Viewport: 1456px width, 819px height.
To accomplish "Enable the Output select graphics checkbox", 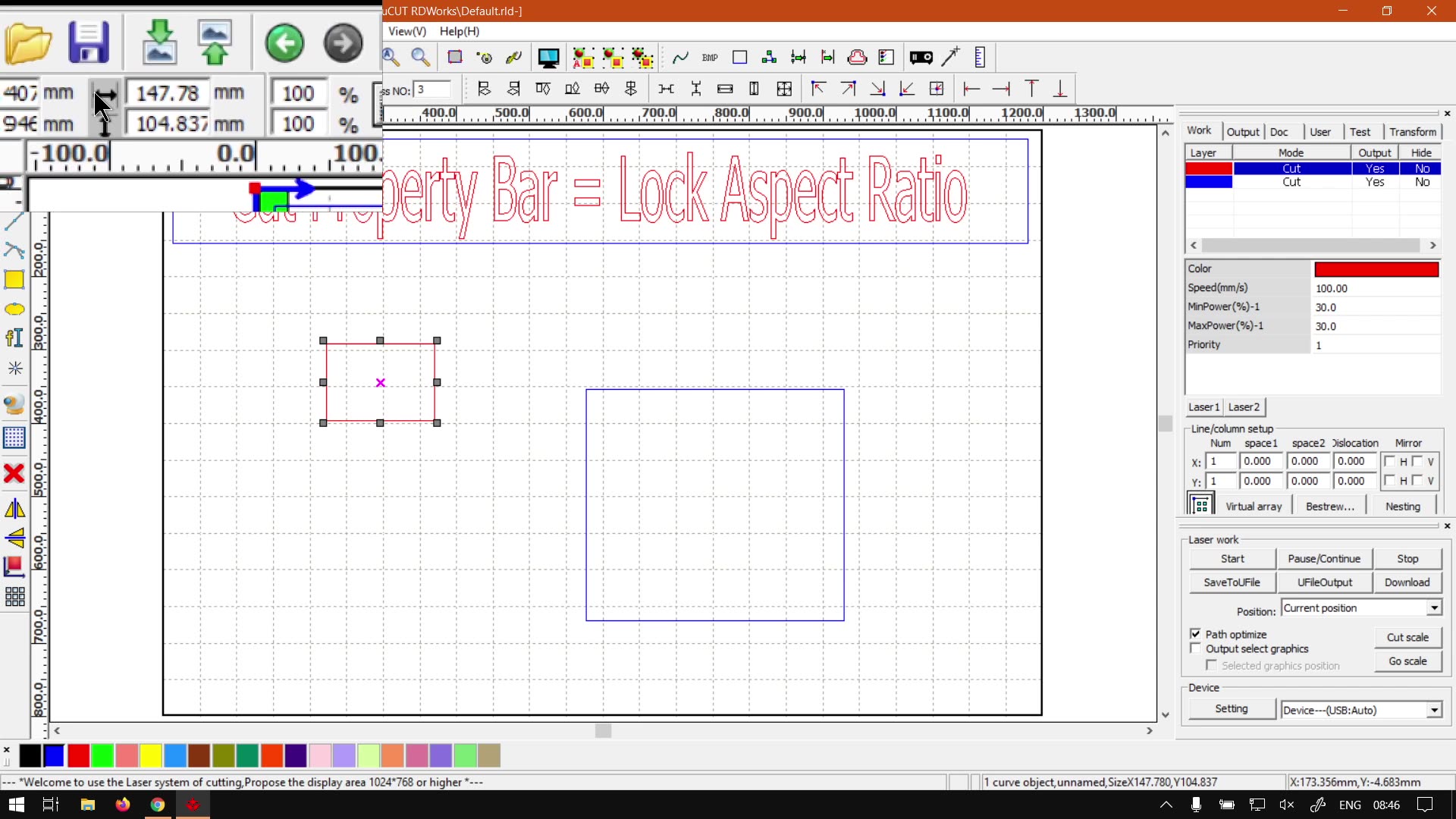I will coord(1196,649).
